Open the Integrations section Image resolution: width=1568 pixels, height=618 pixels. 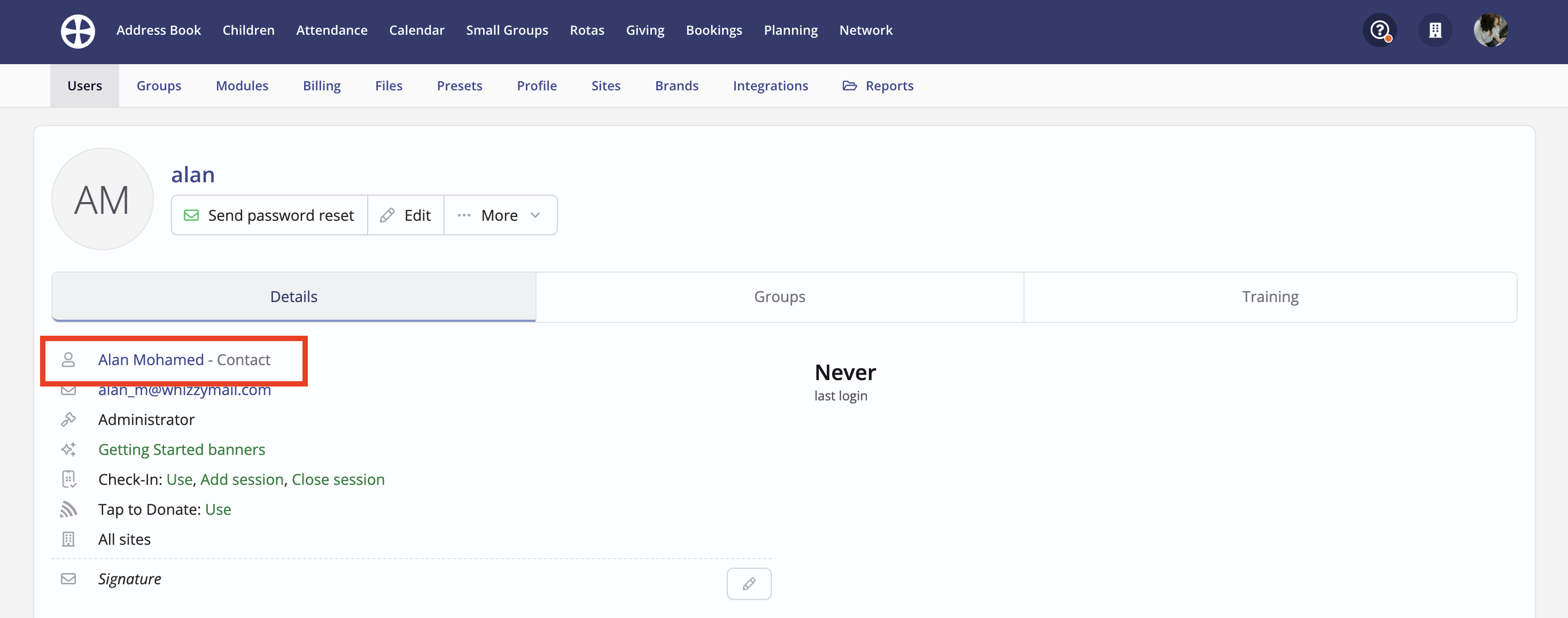[x=770, y=86]
